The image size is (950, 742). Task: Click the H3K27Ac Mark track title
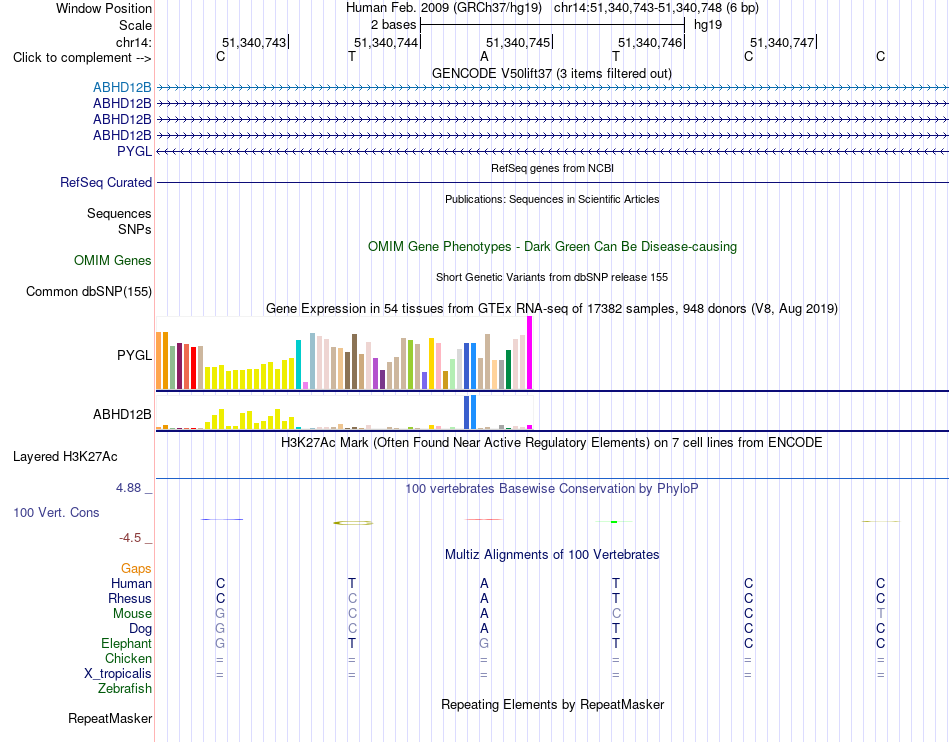[x=551, y=442]
